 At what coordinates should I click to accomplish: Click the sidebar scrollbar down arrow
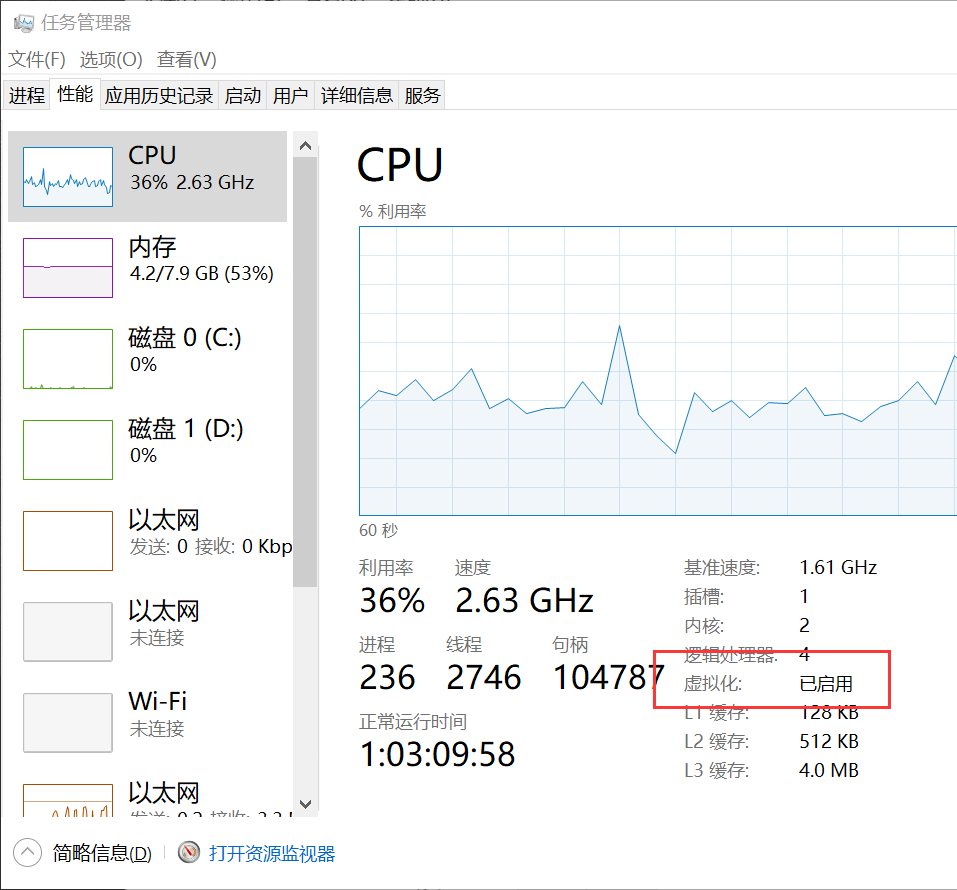305,805
